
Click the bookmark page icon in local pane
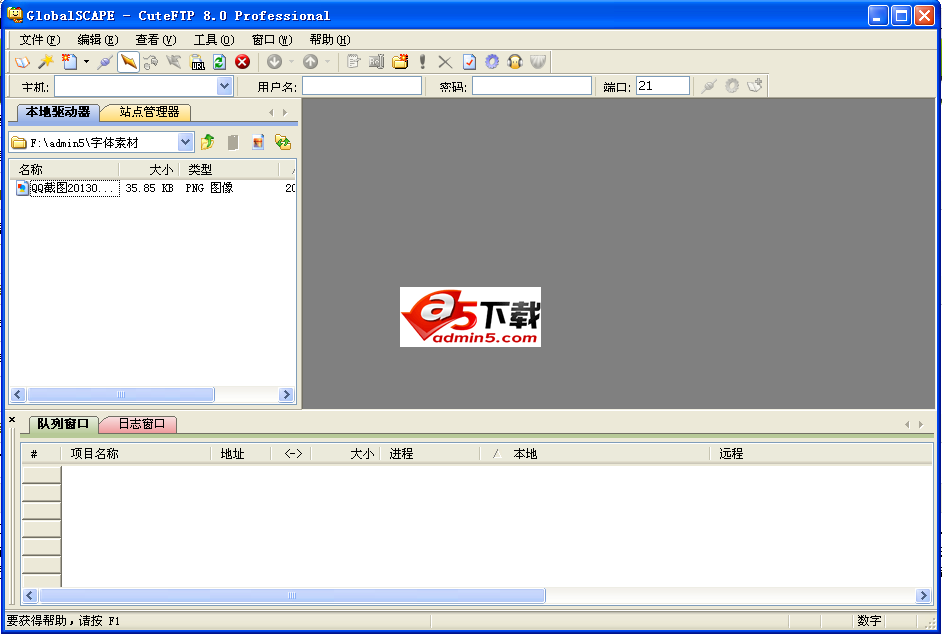[x=258, y=142]
